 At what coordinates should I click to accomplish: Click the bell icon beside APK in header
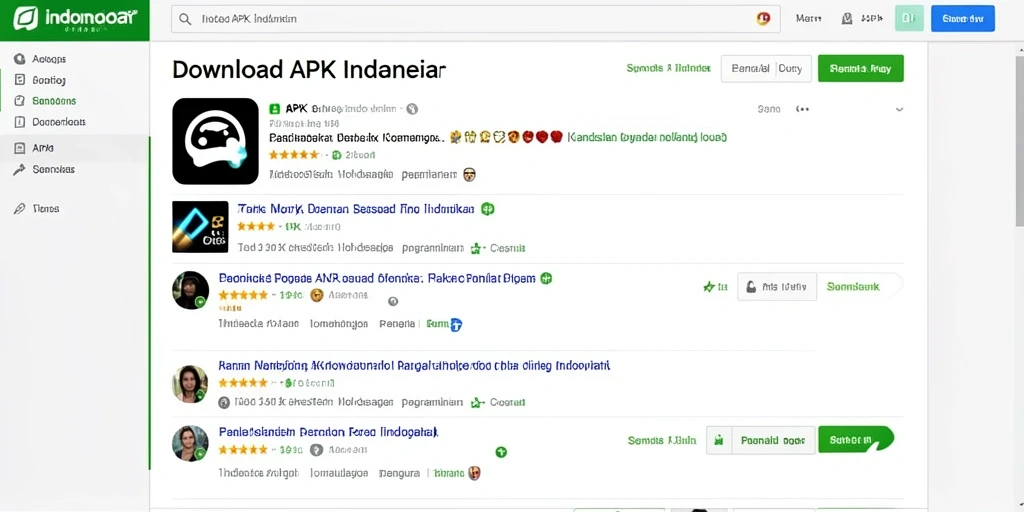847,19
